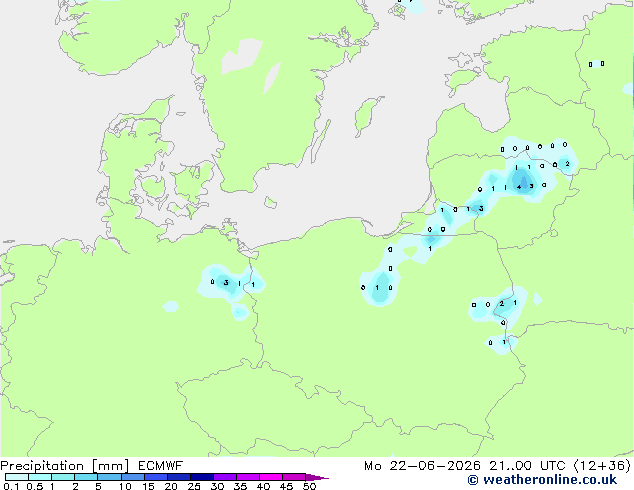Click the '50' legend scale label
634x490 pixels.
point(309,486)
